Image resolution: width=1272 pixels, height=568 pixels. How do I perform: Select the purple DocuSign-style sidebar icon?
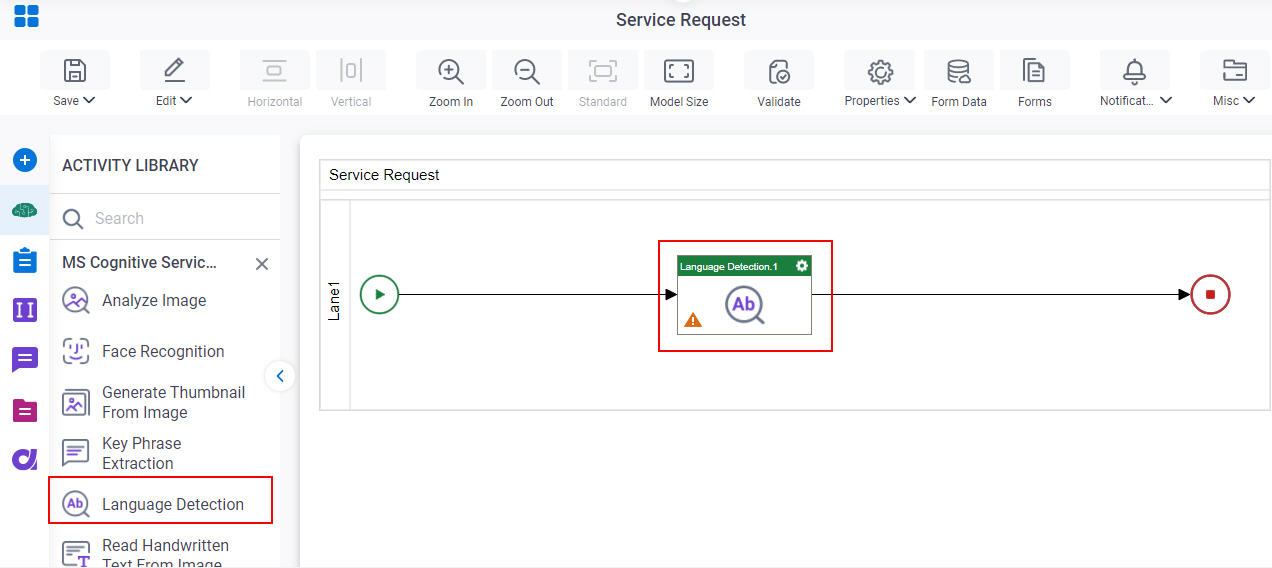25,460
